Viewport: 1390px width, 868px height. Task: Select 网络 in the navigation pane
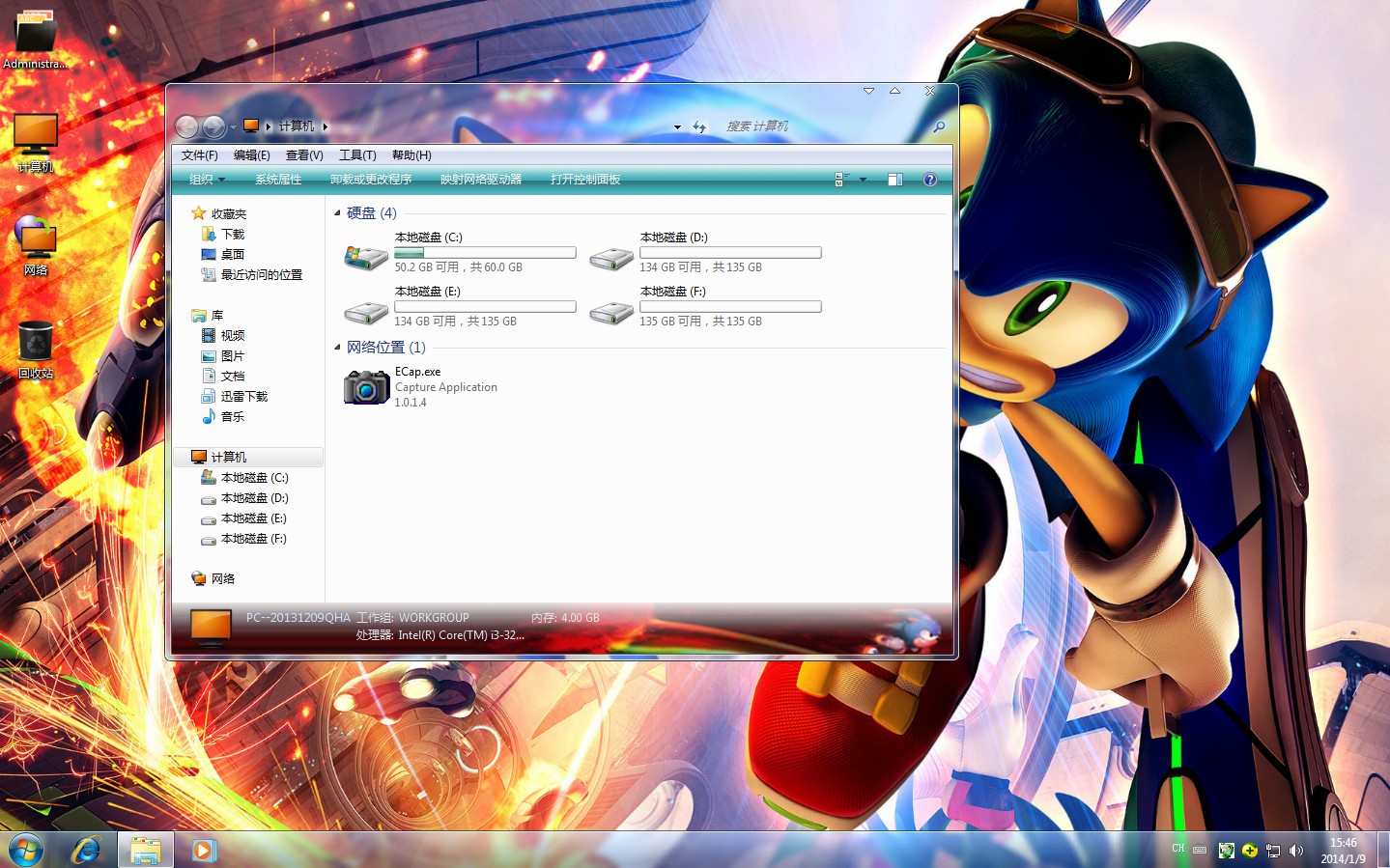pyautogui.click(x=213, y=578)
